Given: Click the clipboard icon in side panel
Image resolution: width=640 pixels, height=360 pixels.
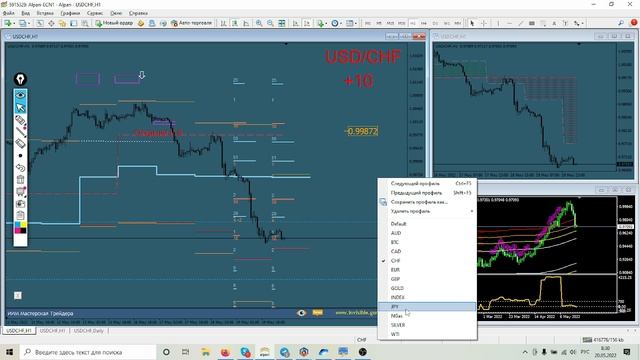Looking at the screenshot, I should 20,215.
